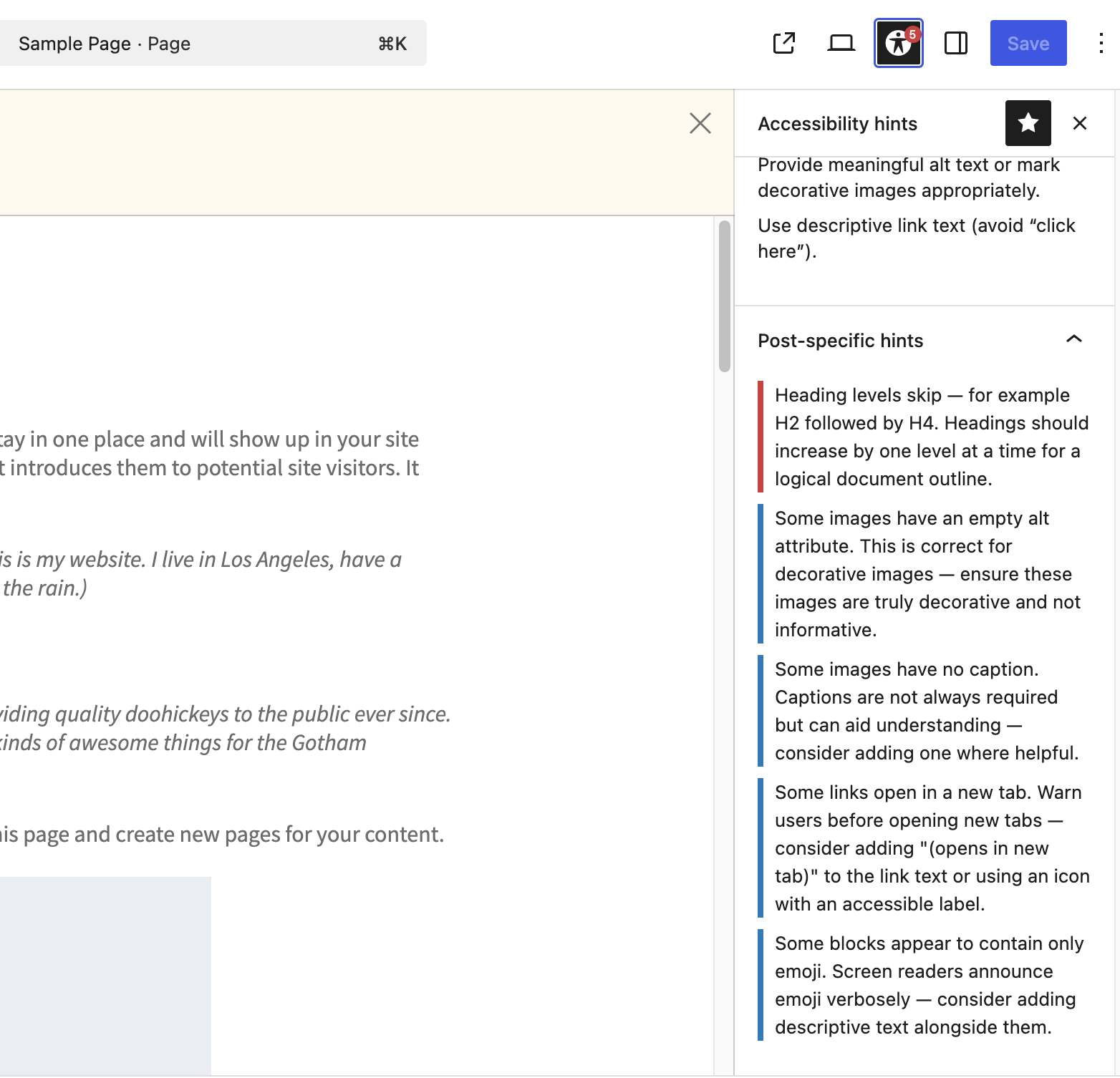
Task: Click the Accessibility hints panel title
Action: point(837,124)
